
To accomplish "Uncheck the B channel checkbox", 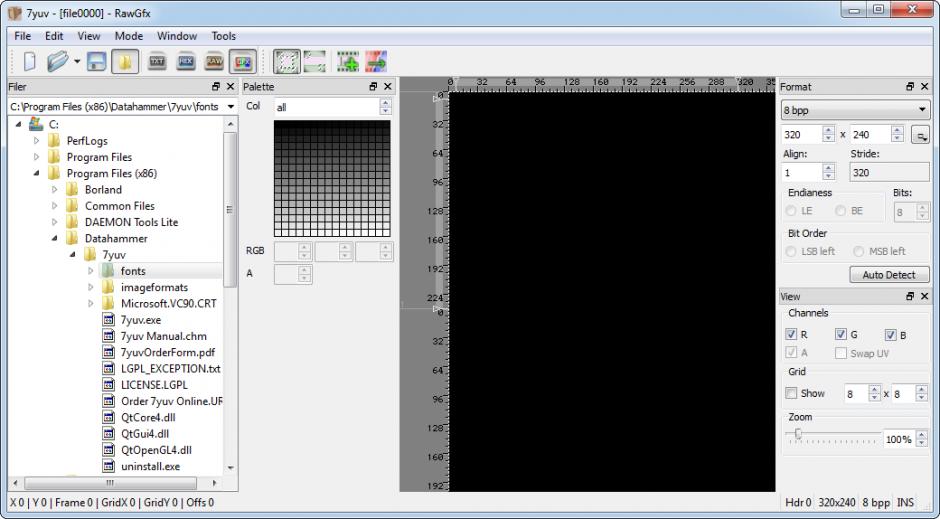I will [890, 335].
